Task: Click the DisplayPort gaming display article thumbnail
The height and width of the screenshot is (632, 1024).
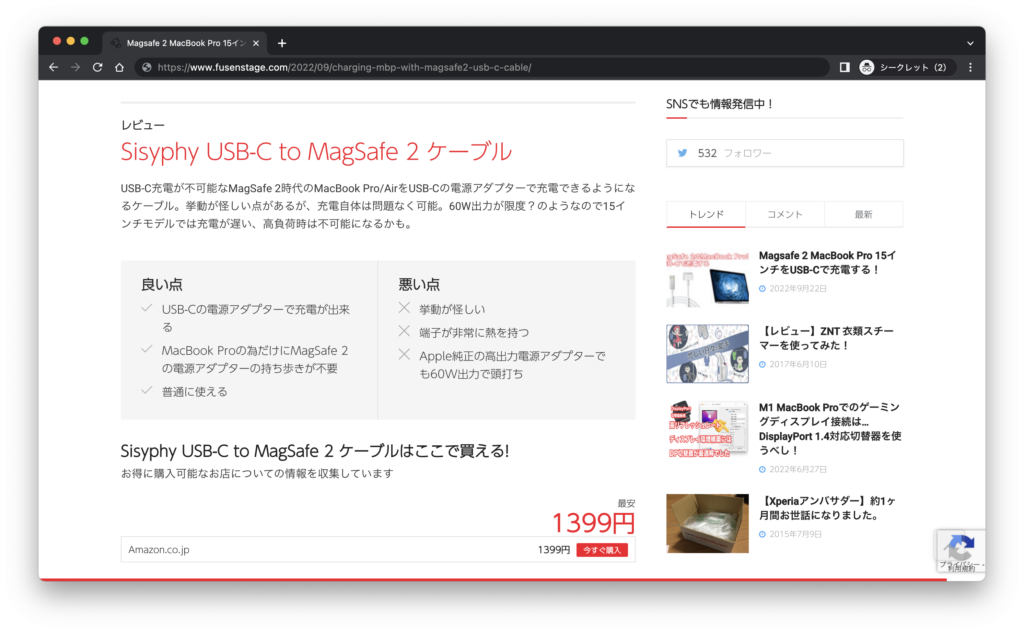Action: 707,430
